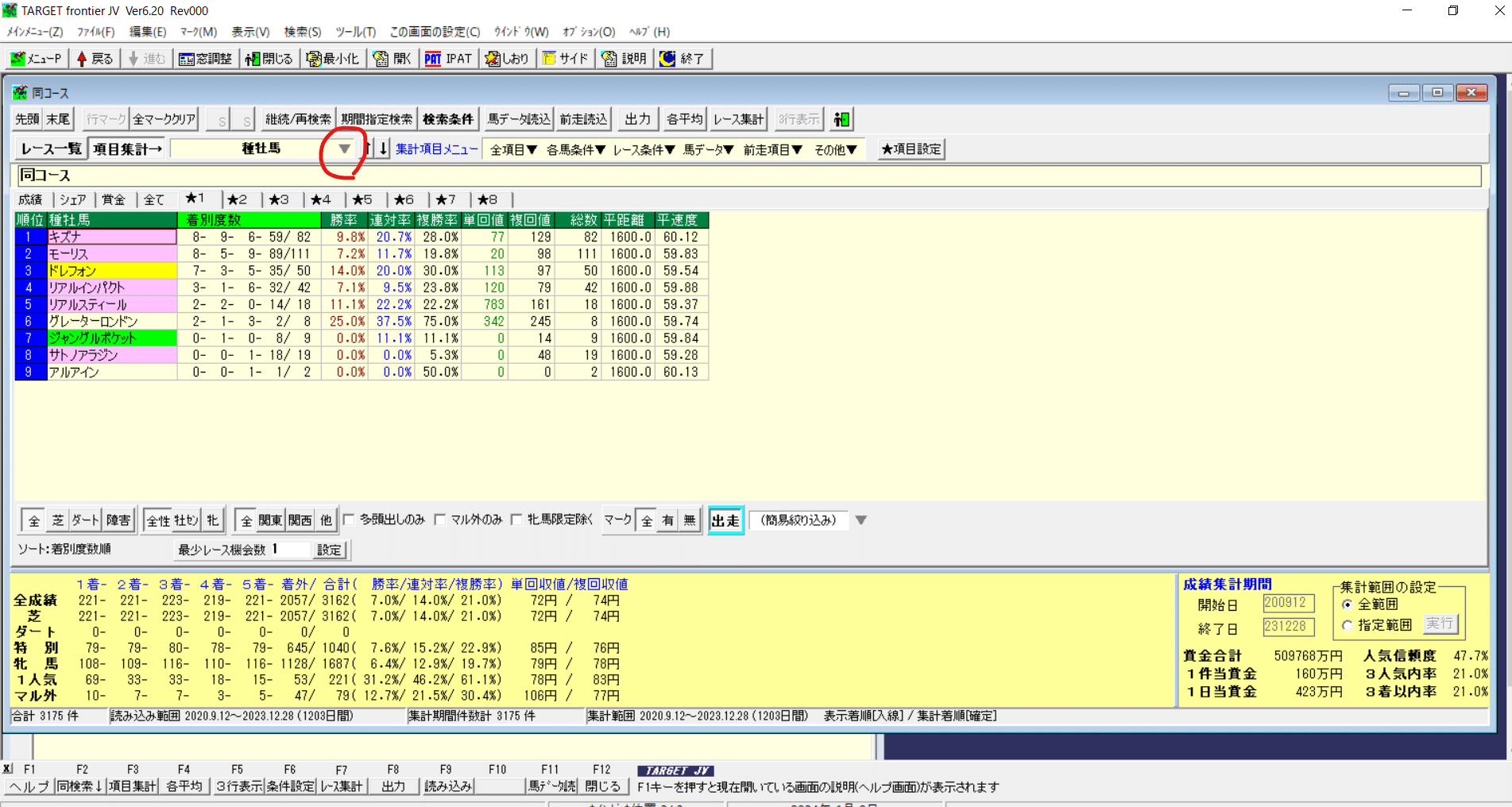This screenshot has height=807, width=1512.
Task: Click the TARGET frontier JV app icon
Action: click(10, 10)
